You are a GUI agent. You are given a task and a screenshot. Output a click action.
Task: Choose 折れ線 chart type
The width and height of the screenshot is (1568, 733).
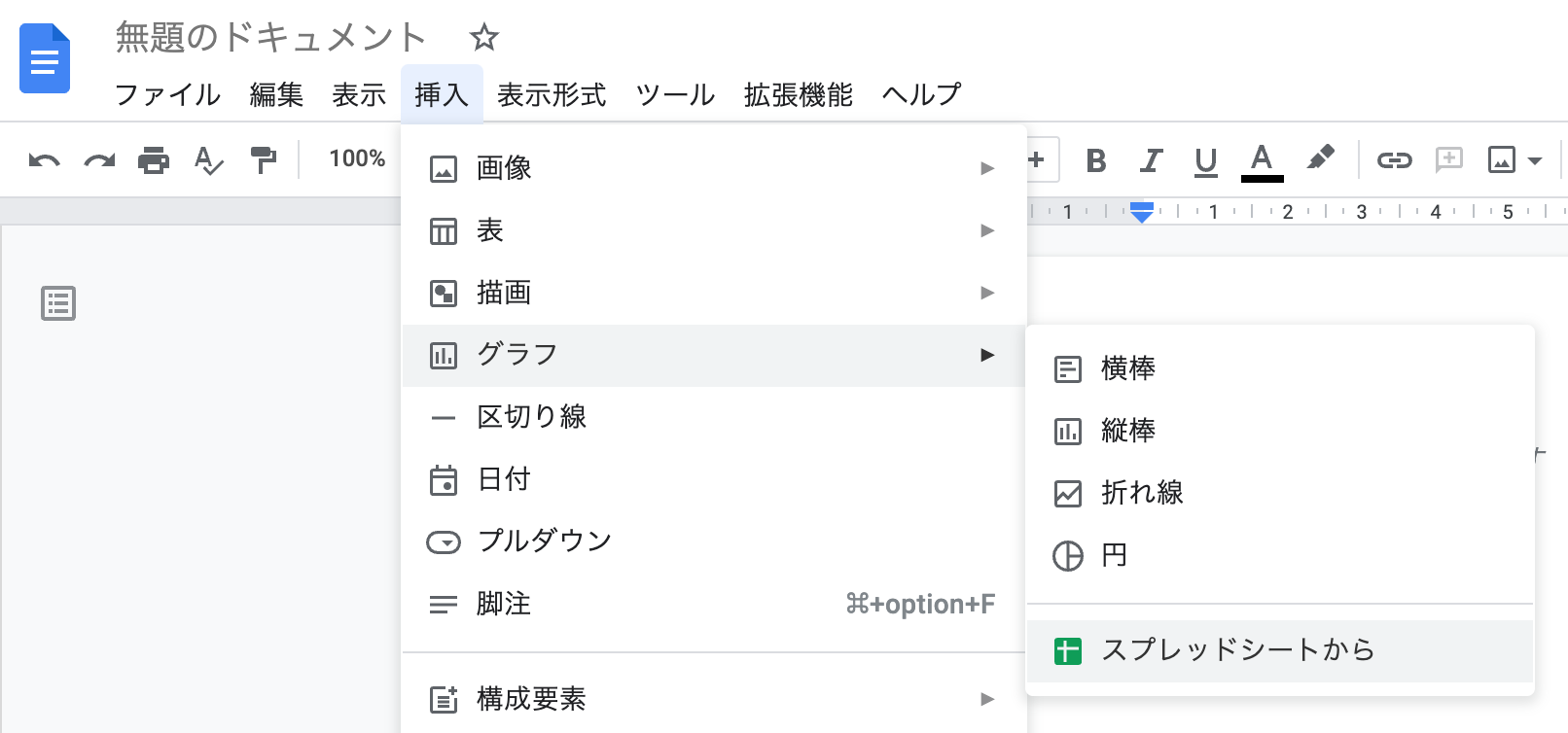click(1142, 493)
